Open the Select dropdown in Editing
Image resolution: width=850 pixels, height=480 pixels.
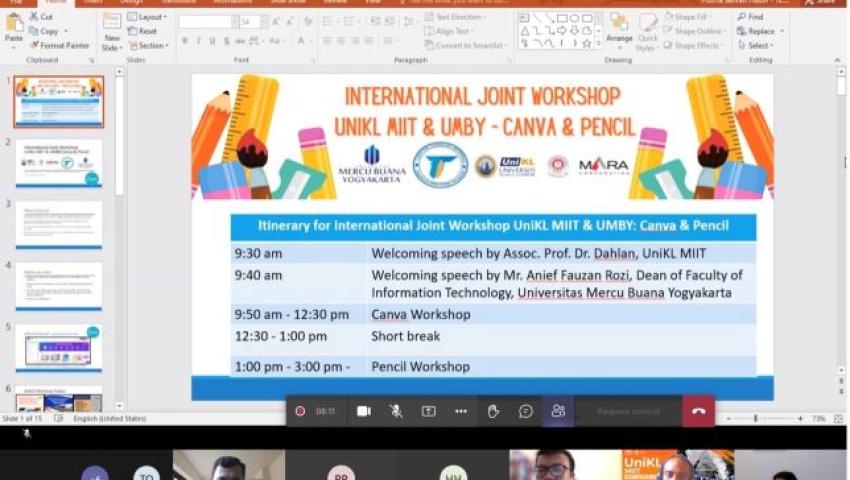tap(755, 46)
